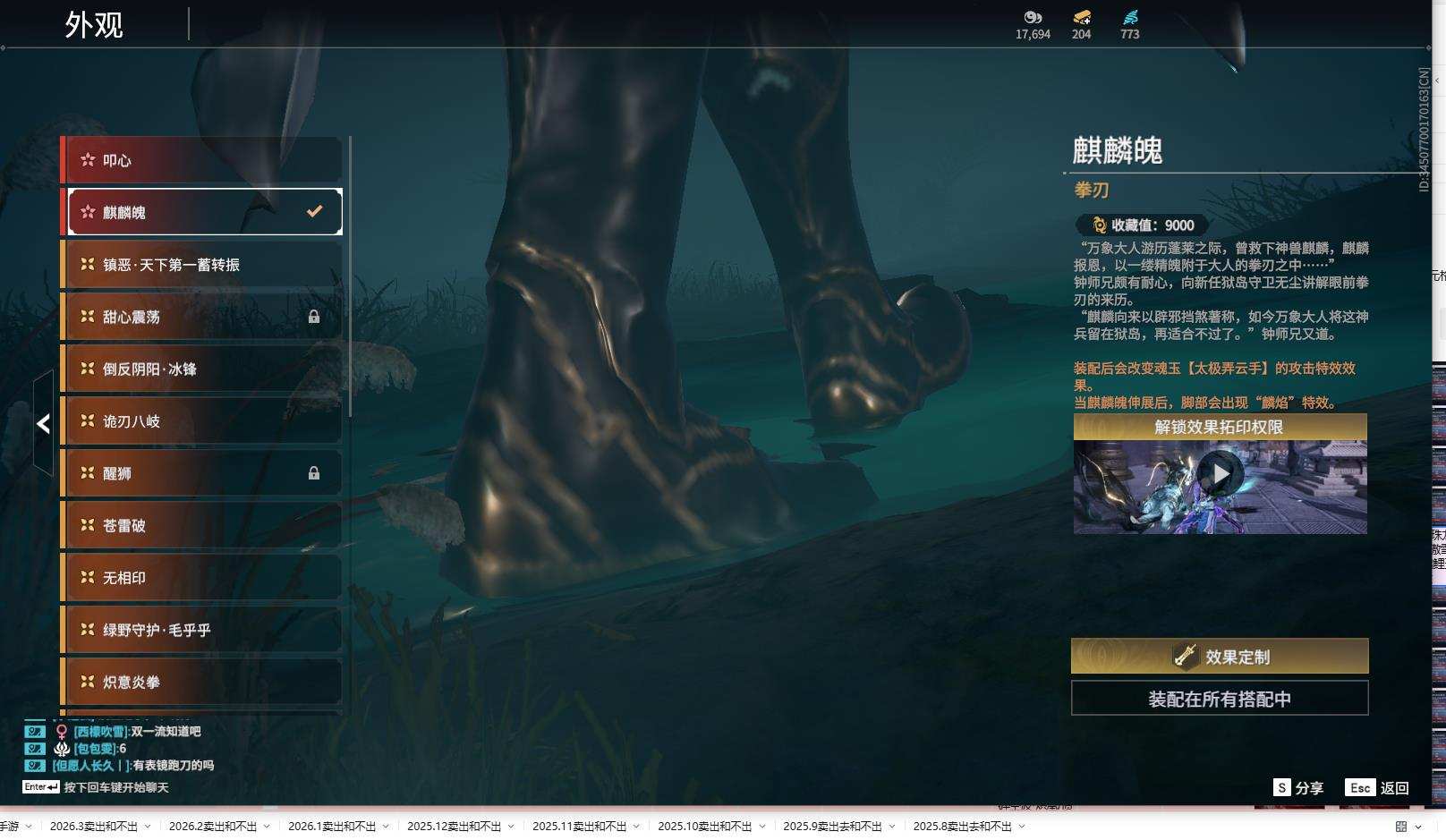Click the chat channel icon beside 西楼吹雪
This screenshot has width=1446, height=840.
pyautogui.click(x=35, y=732)
